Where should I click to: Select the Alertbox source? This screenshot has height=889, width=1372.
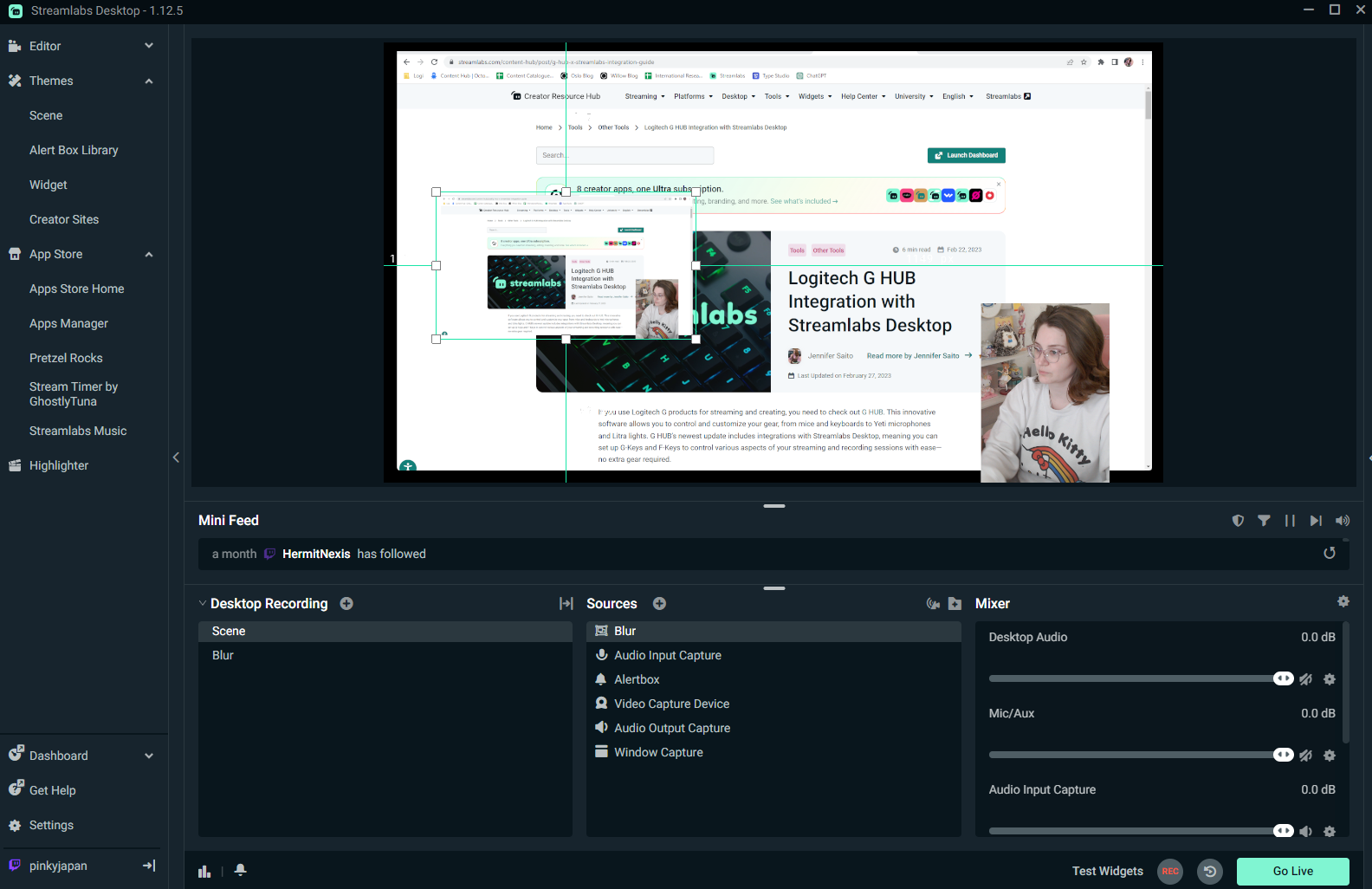pos(773,679)
